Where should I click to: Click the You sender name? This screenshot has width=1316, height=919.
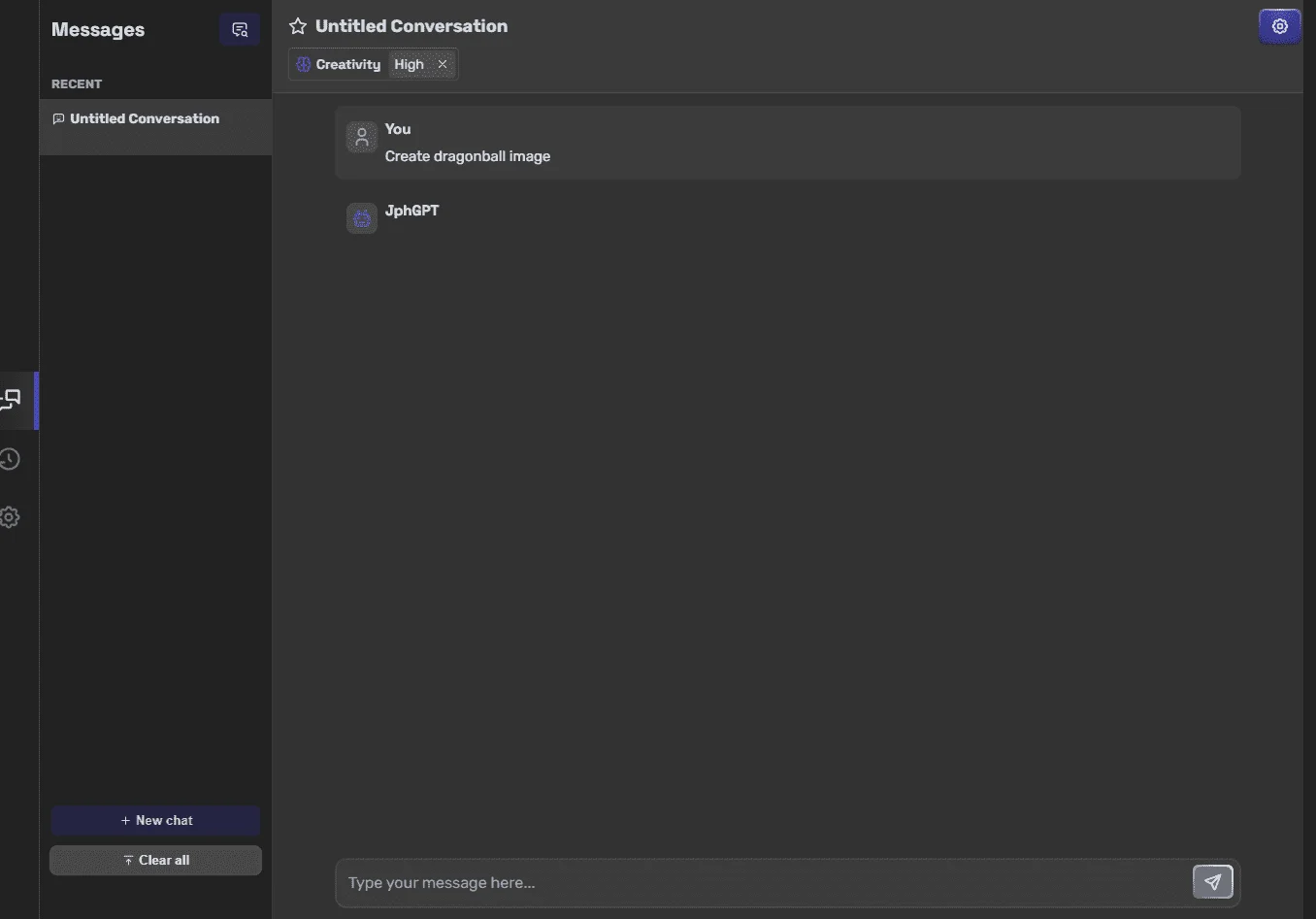[398, 129]
